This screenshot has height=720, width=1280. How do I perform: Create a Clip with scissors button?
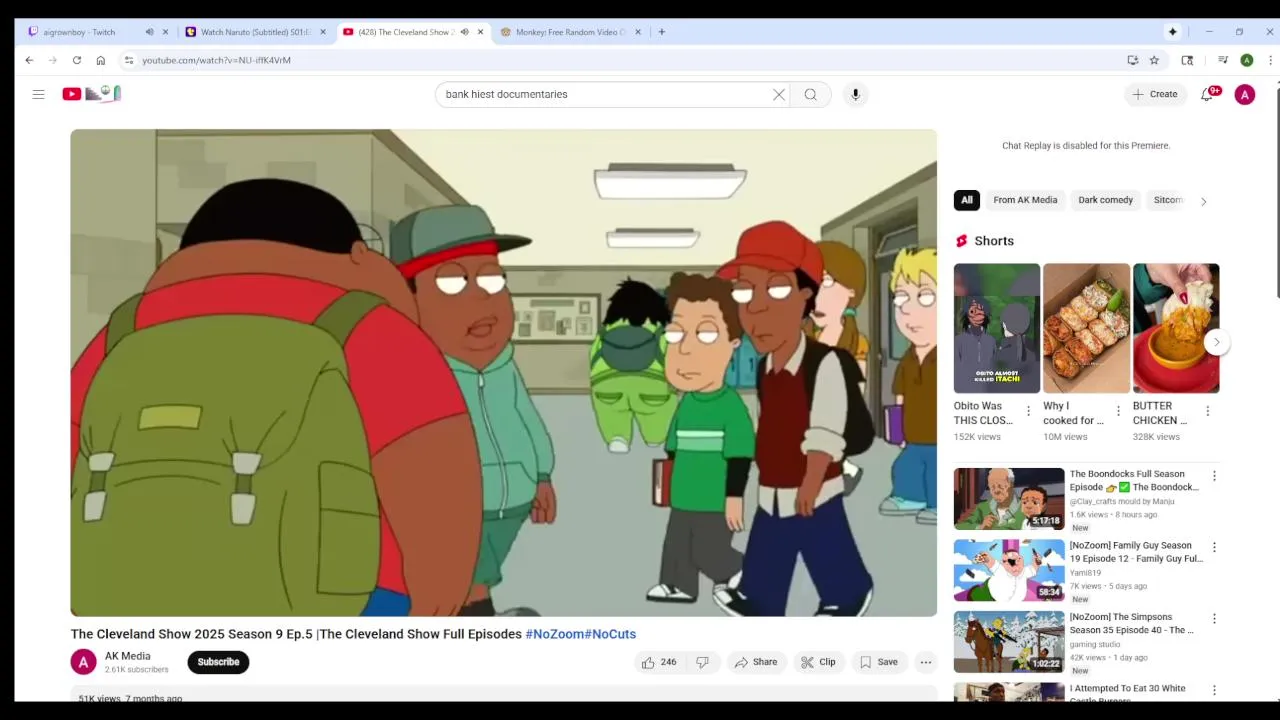point(818,662)
